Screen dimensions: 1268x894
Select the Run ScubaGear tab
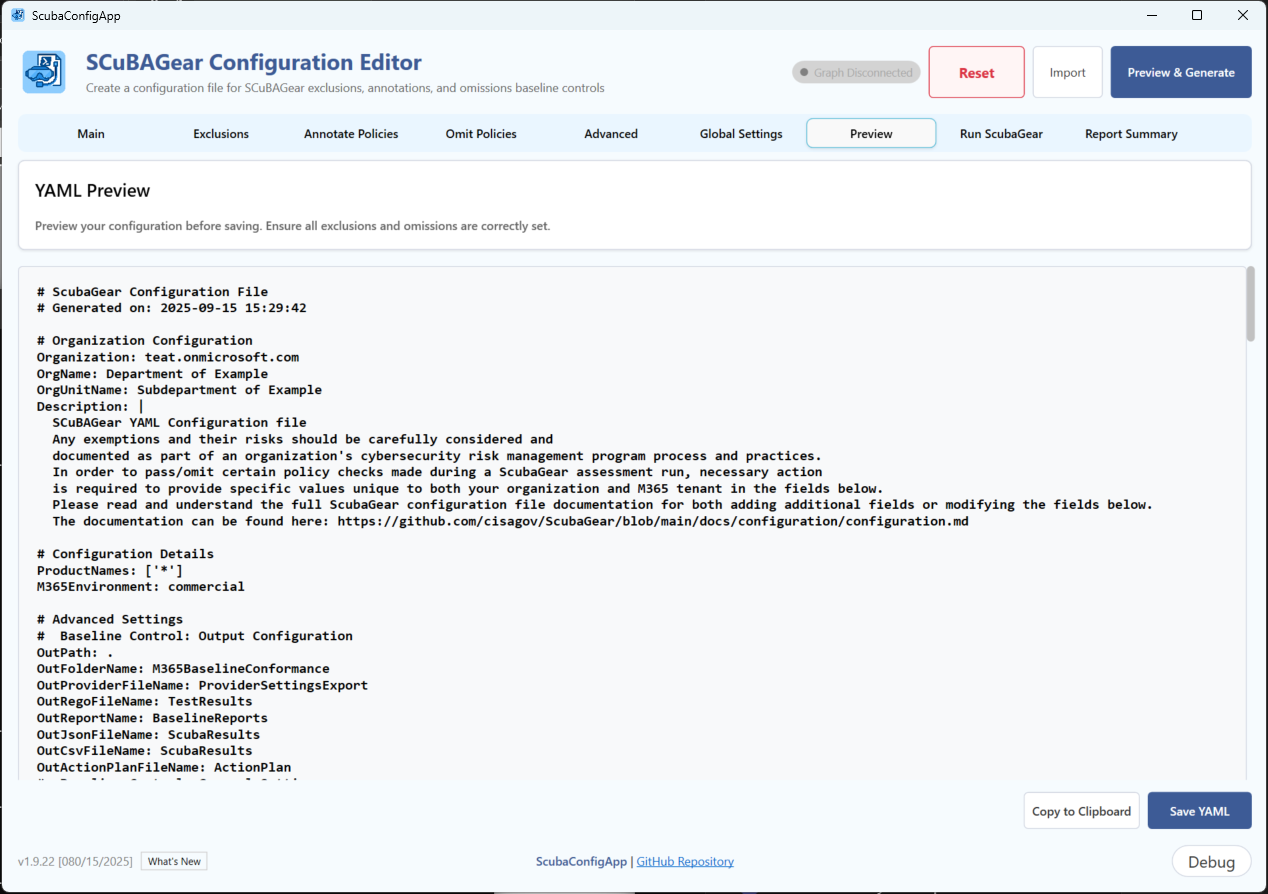pos(1001,134)
